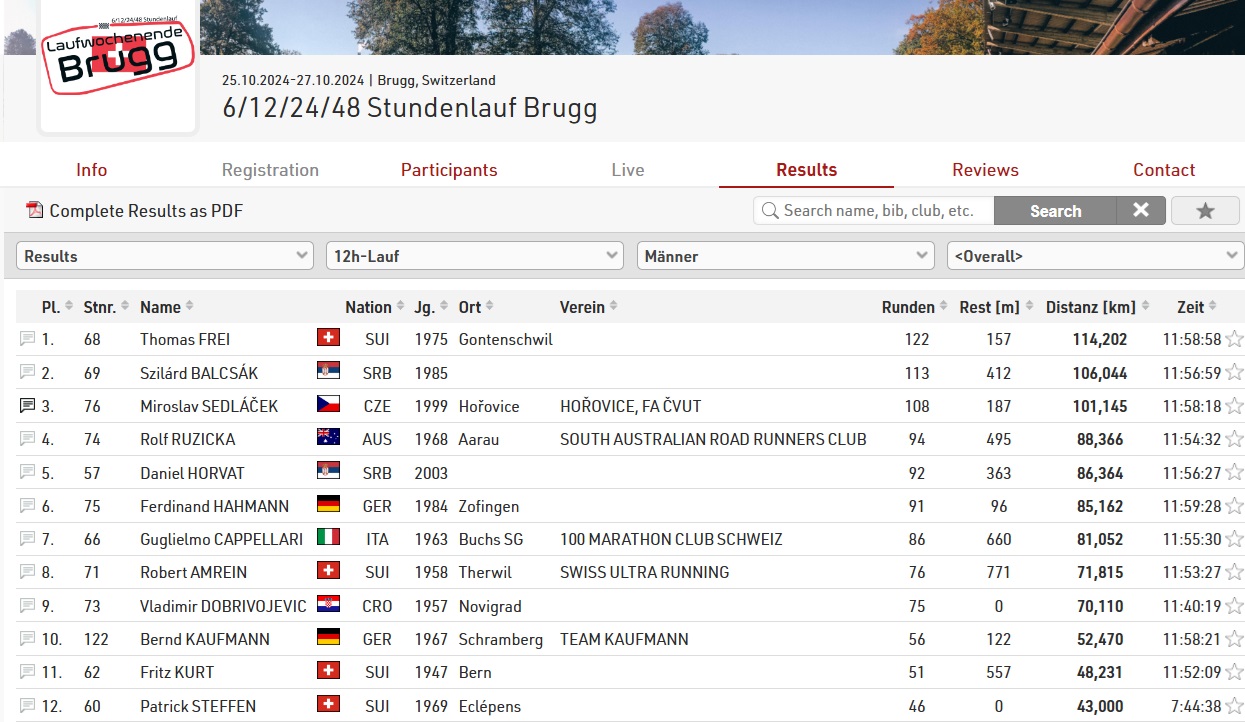Sort by the Zeit column header
Image resolution: width=1245 pixels, height=722 pixels.
[x=1196, y=307]
